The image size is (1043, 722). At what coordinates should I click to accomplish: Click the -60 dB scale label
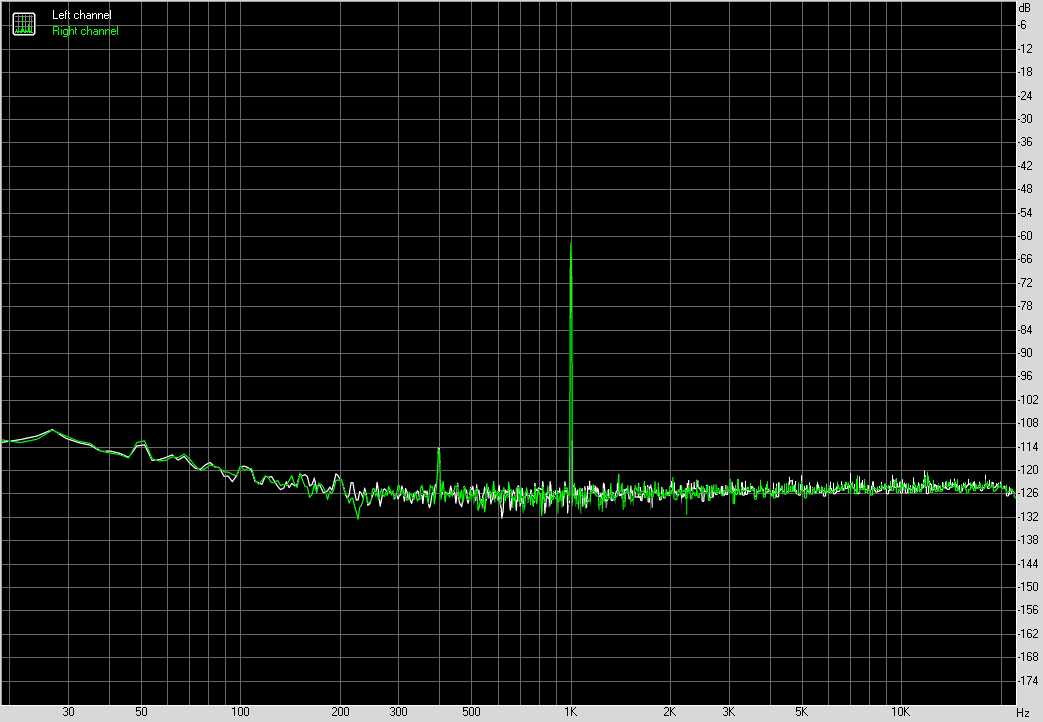click(1025, 236)
